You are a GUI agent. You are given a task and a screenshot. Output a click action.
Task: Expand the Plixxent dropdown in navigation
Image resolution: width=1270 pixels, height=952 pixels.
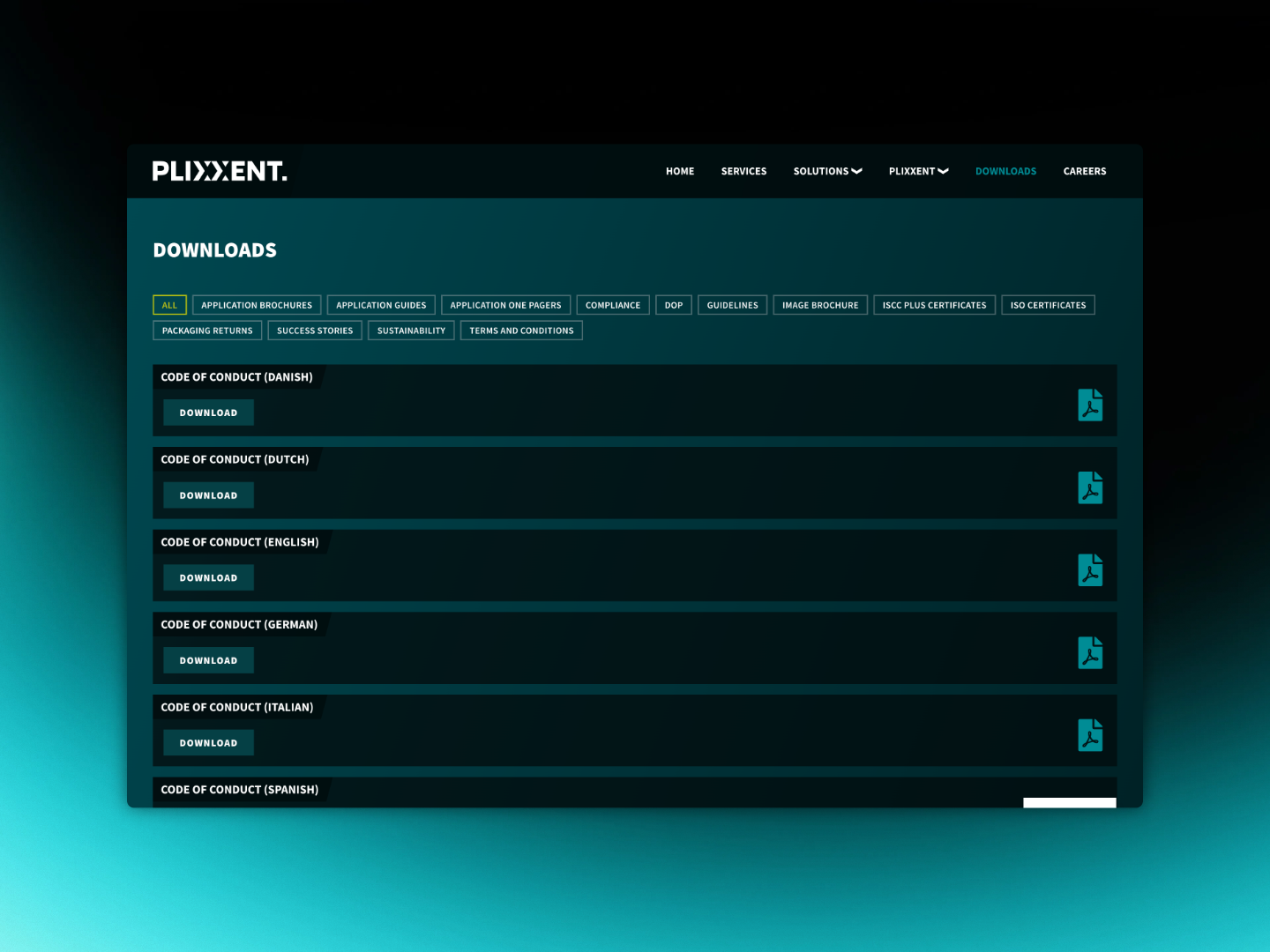[x=918, y=171]
